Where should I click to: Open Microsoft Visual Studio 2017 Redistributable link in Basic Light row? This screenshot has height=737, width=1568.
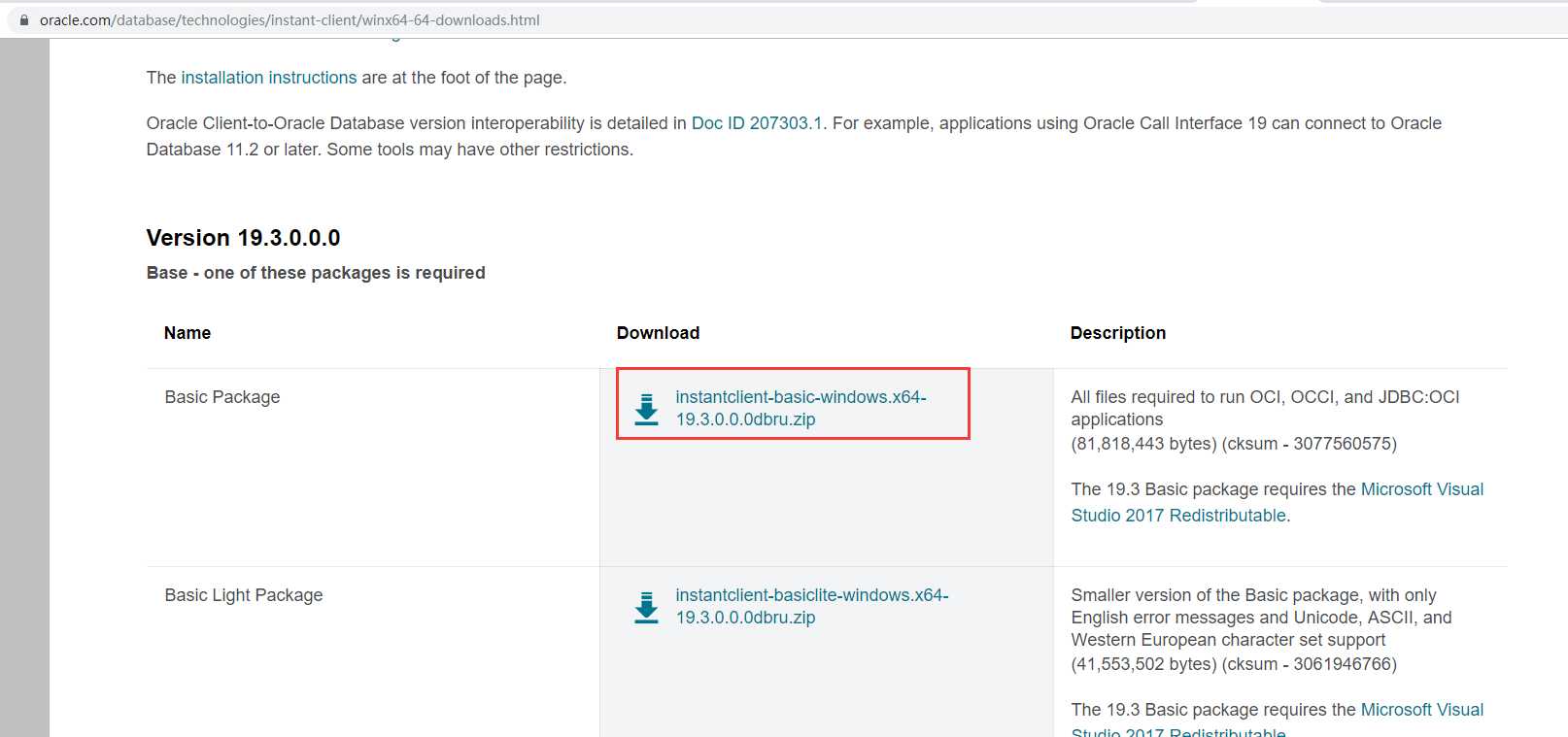coord(1278,720)
